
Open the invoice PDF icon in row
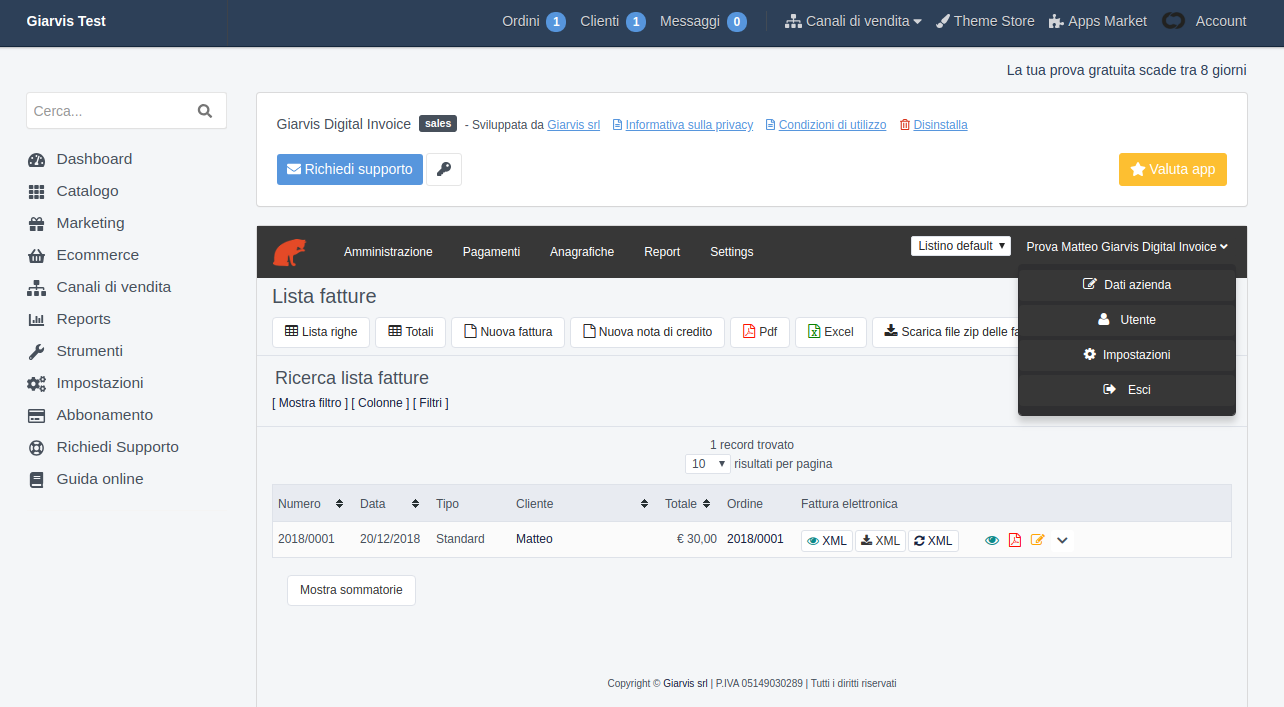tap(1015, 540)
